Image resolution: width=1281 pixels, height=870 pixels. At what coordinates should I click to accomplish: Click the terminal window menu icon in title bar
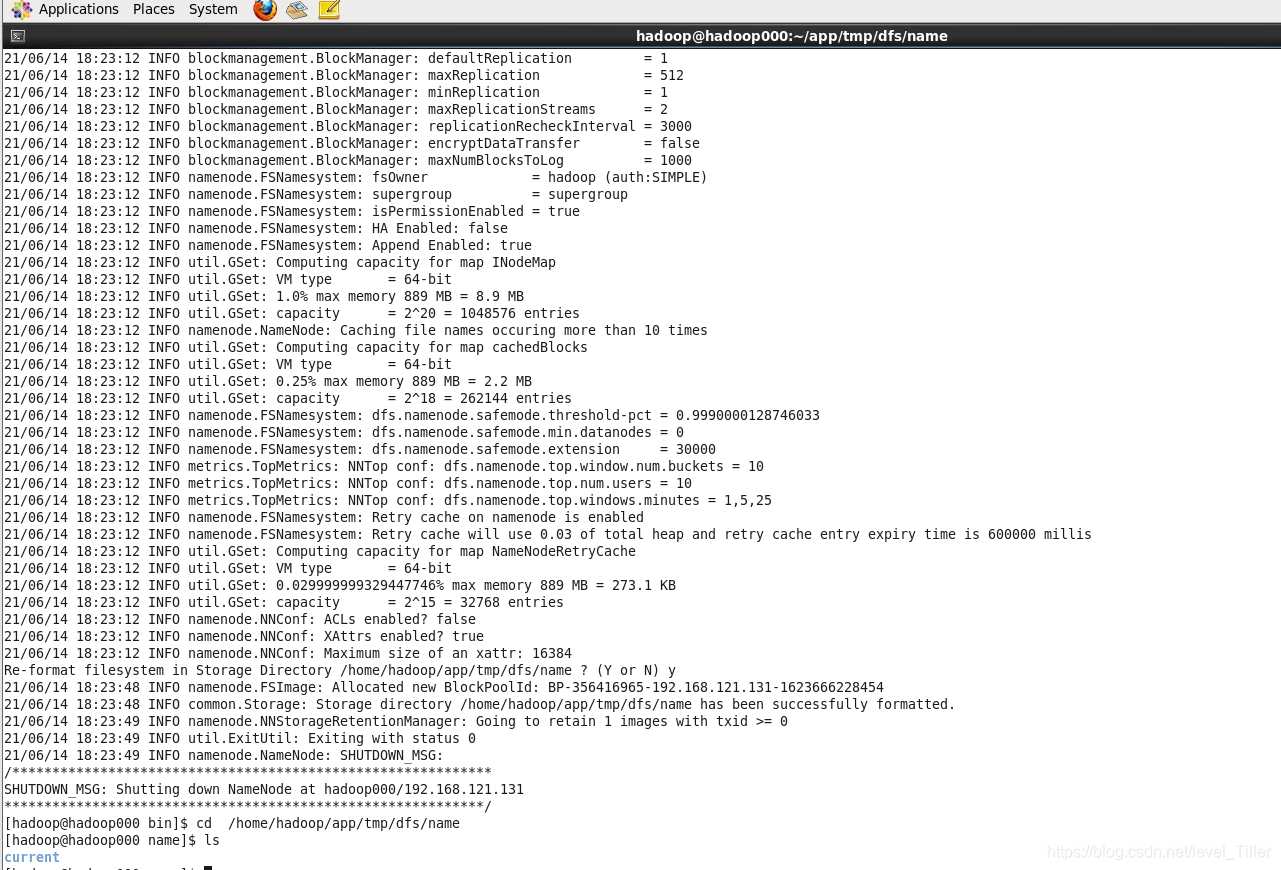click(x=18, y=36)
